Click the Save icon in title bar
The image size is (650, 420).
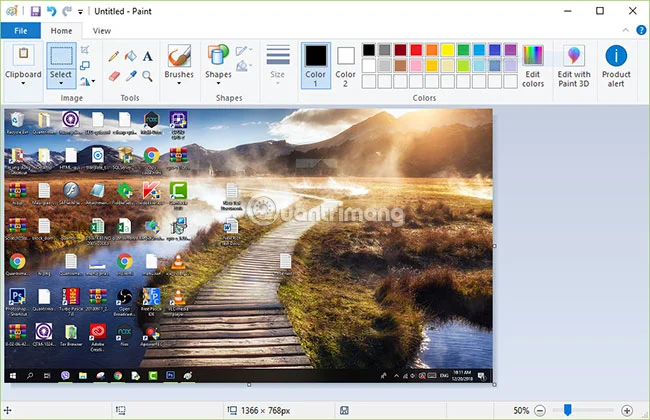(x=36, y=11)
